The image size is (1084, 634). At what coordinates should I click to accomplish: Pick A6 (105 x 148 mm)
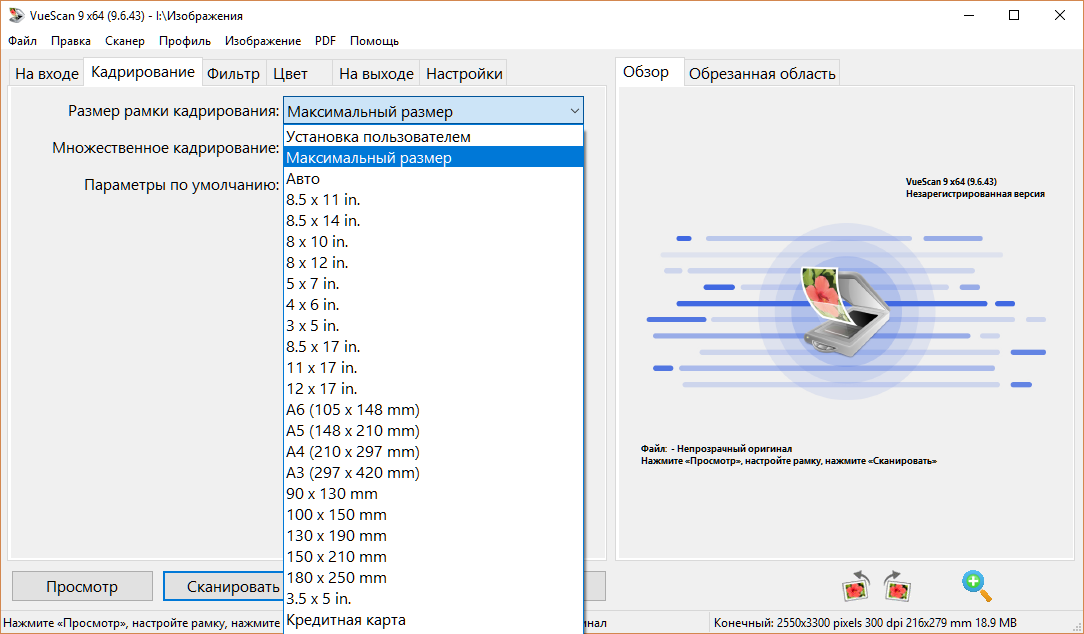coord(433,409)
